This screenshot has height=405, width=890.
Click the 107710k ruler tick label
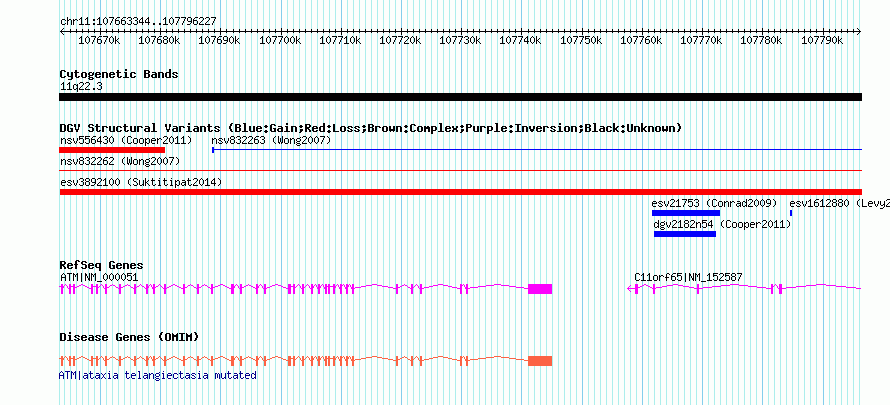coord(340,40)
